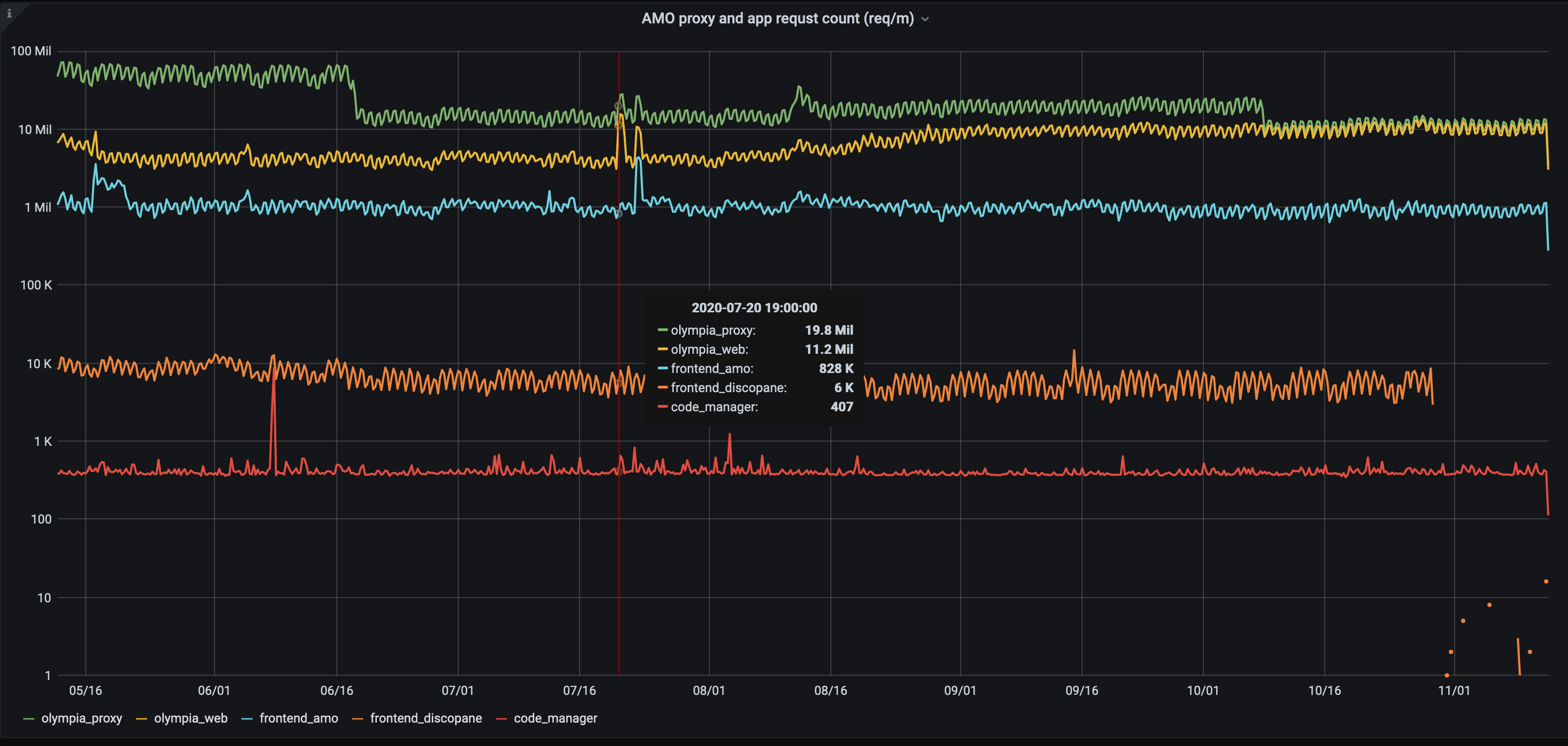Click the 05/16 x-axis date label
The height and width of the screenshot is (746, 1568).
[85, 691]
